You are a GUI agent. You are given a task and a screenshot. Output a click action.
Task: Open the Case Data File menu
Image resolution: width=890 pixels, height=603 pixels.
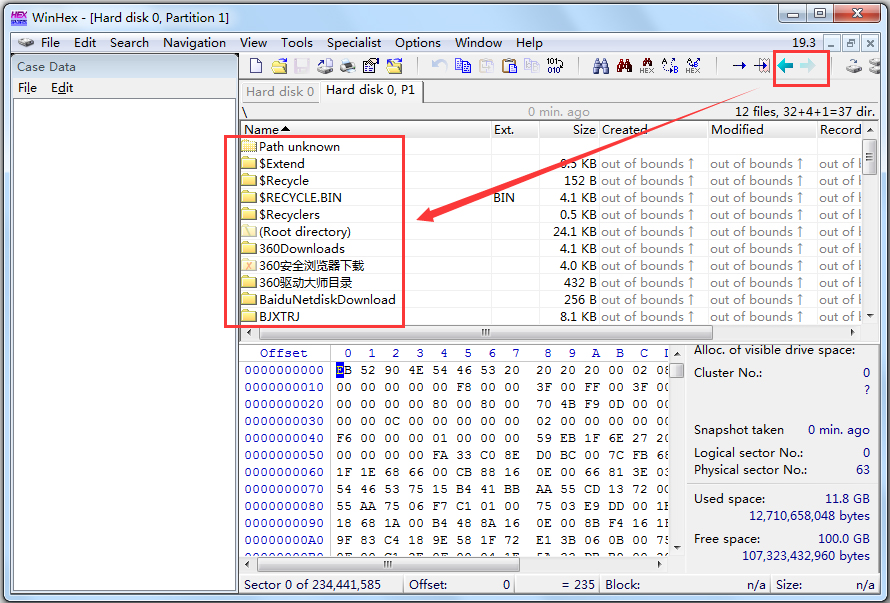coord(28,88)
